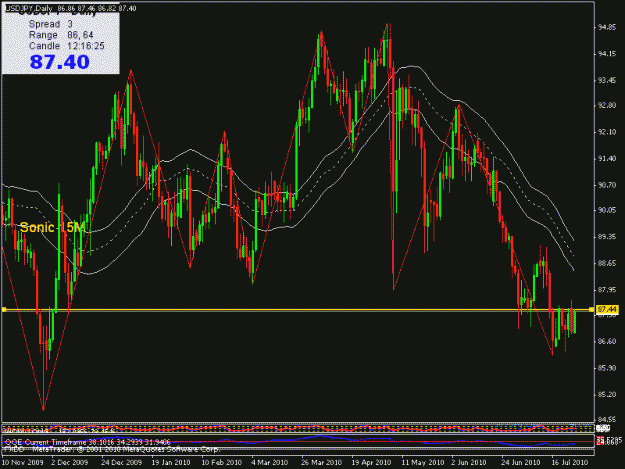
Task: Click the "Candle 12:16:25" countdown text
Action: tap(67, 46)
